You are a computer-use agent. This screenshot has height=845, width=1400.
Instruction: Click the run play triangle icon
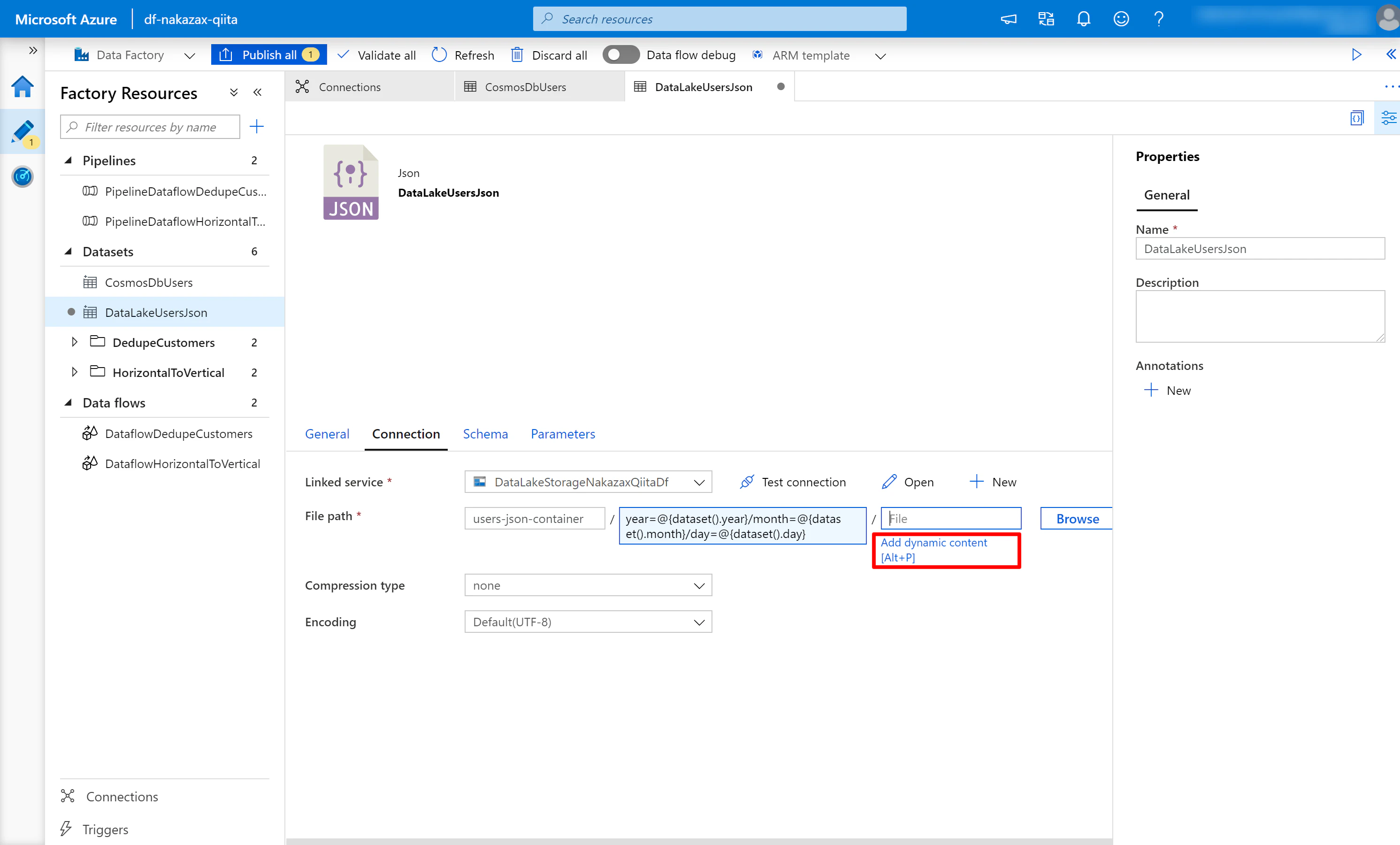1356,54
